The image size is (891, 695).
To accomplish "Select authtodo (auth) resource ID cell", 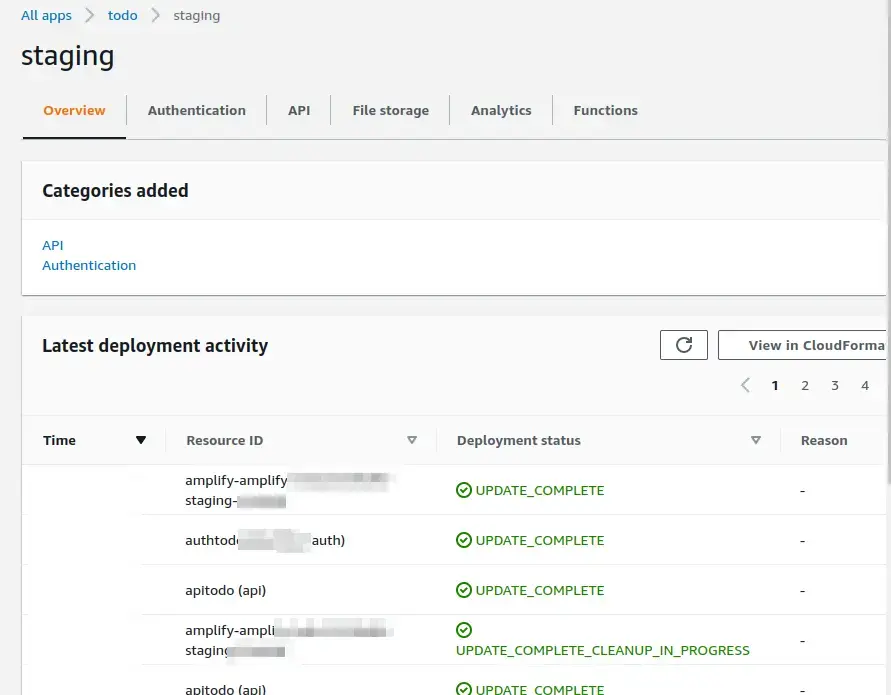I will 265,540.
